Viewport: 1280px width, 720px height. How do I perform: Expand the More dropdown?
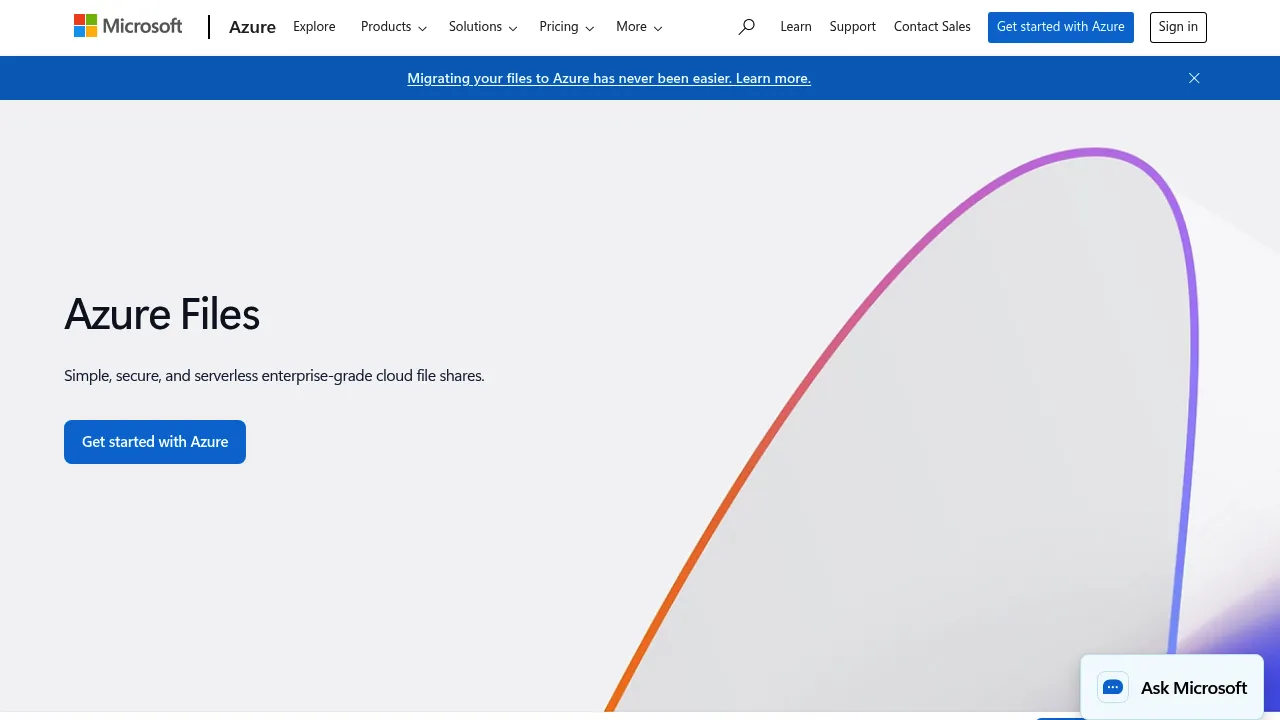coord(639,27)
